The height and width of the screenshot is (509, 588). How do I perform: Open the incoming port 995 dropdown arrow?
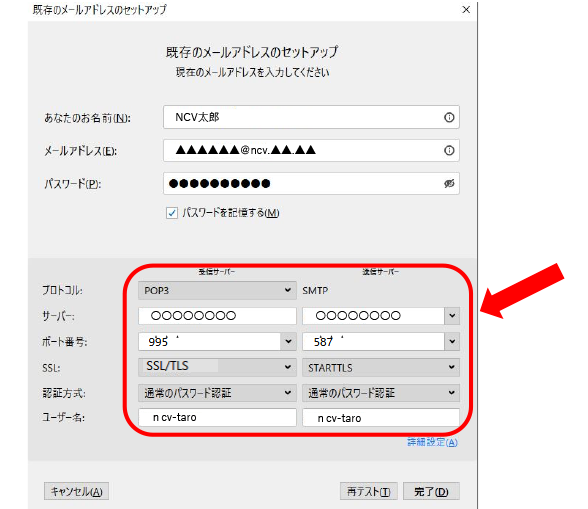point(288,341)
